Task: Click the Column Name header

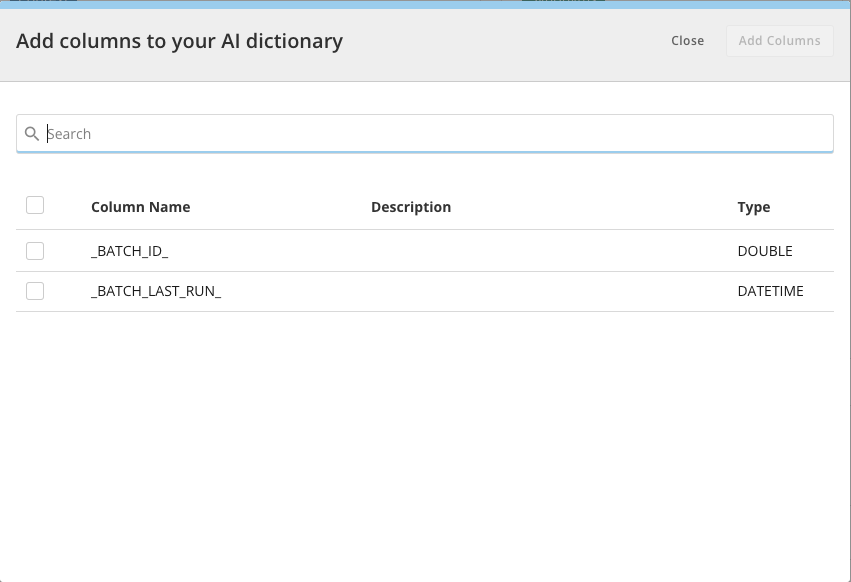Action: tap(141, 207)
